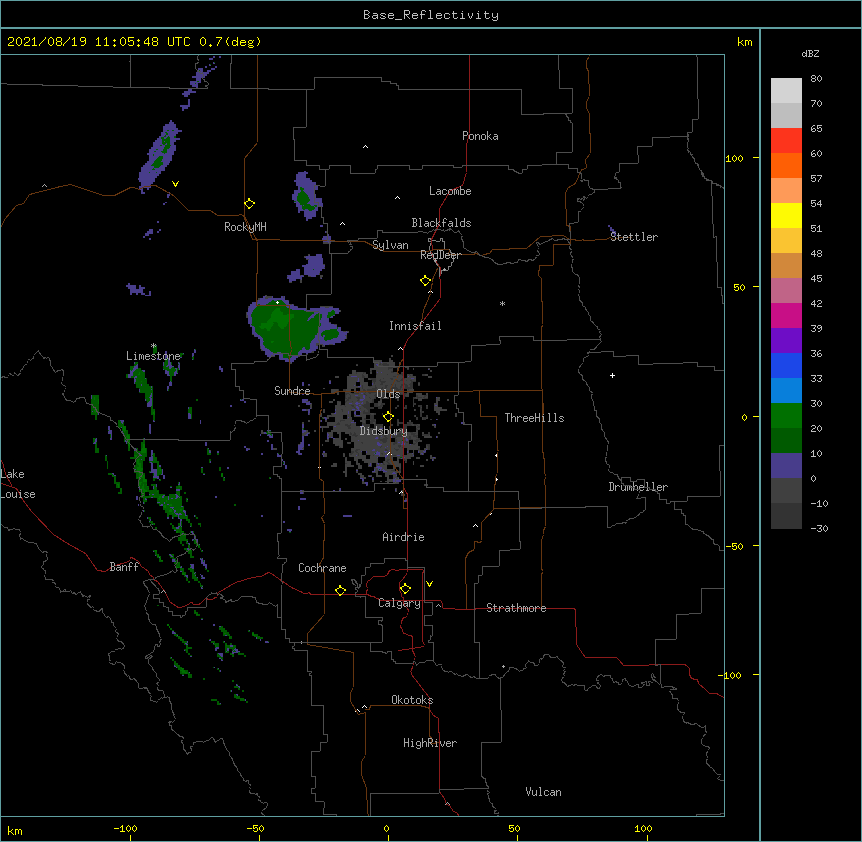Click the Innisfail city label
862x842 pixels.
(415, 326)
